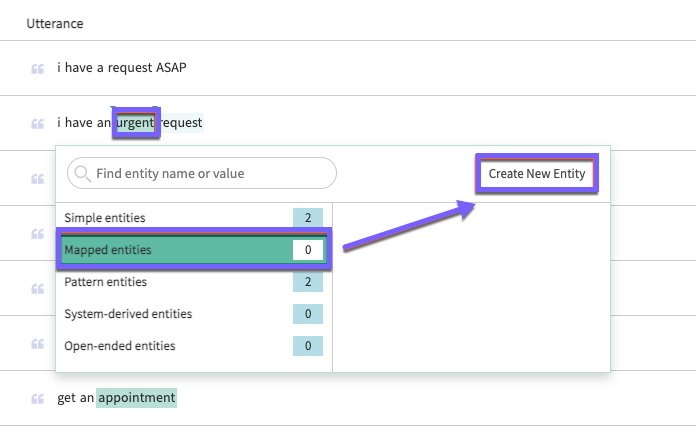Viewport: 696px width, 426px height.
Task: Select Mapped entities category
Action: pos(194,249)
